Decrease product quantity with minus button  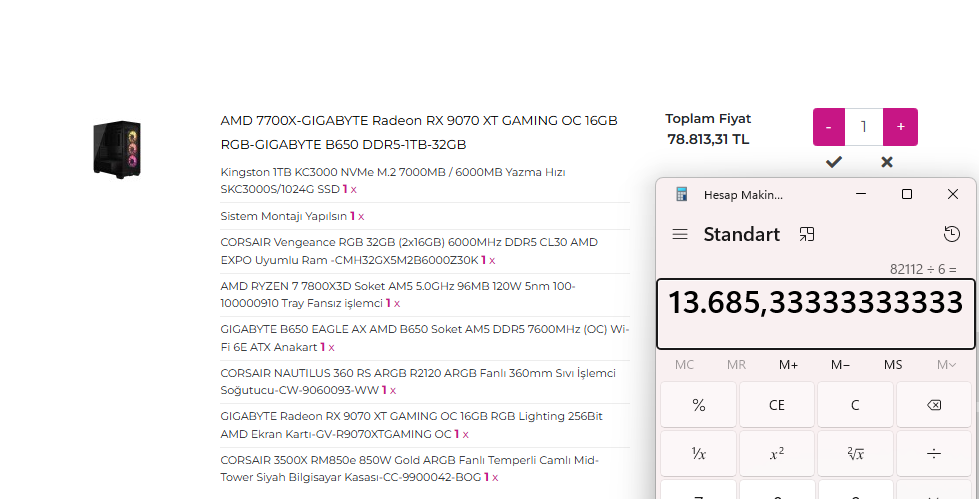pyautogui.click(x=829, y=127)
